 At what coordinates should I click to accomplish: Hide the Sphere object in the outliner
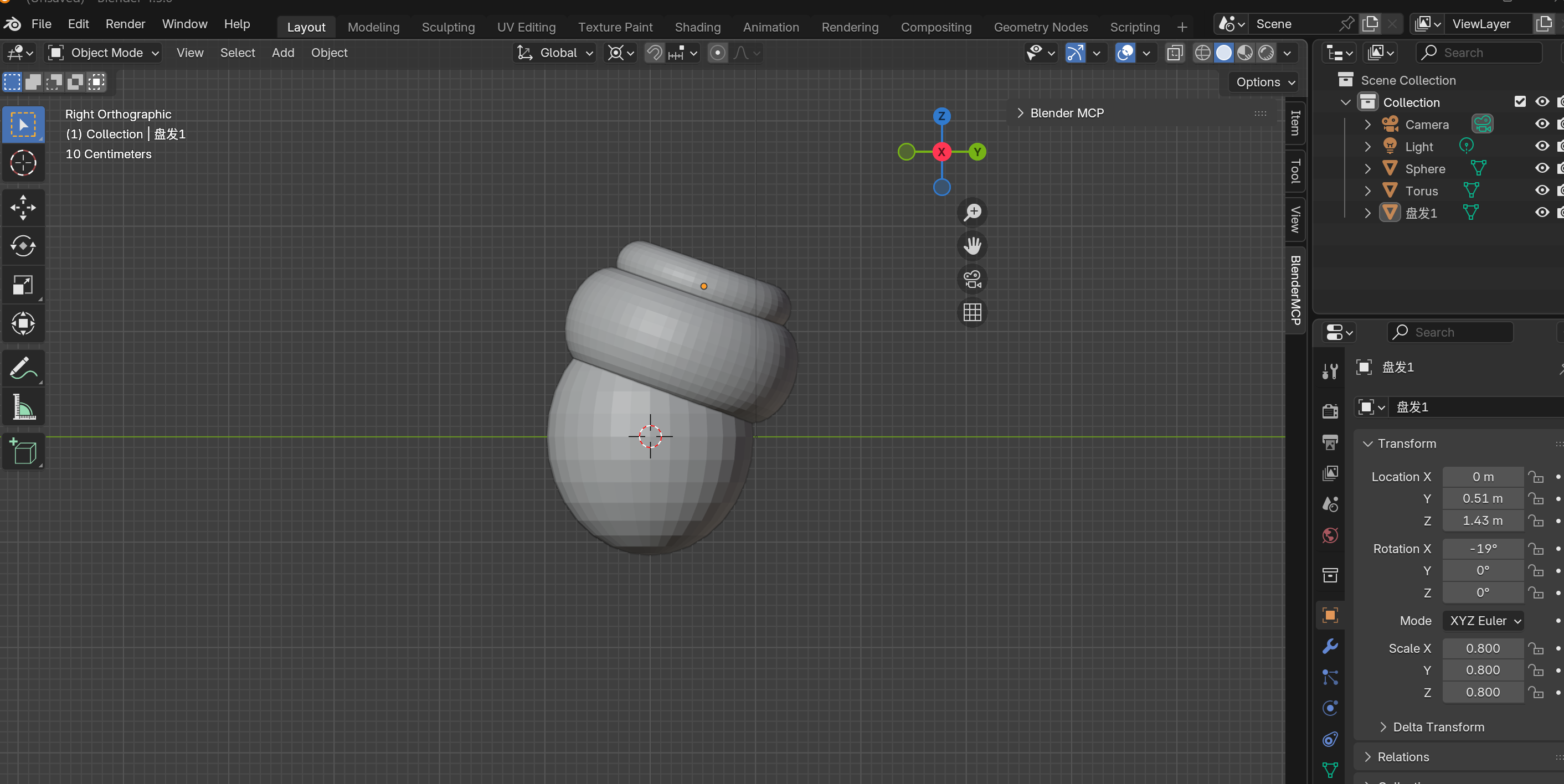tap(1541, 168)
